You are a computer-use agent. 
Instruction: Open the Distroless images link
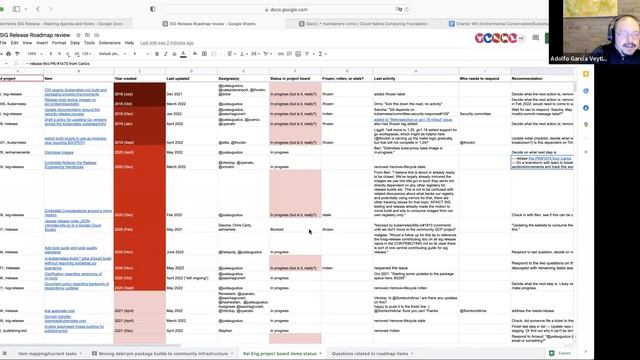point(59,153)
